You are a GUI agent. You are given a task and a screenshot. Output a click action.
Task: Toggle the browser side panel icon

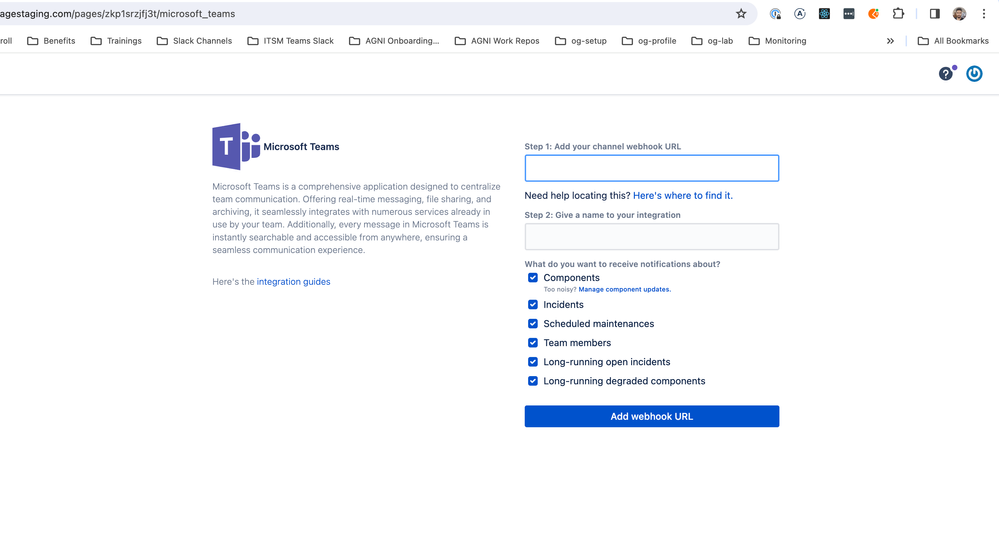pyautogui.click(x=935, y=13)
